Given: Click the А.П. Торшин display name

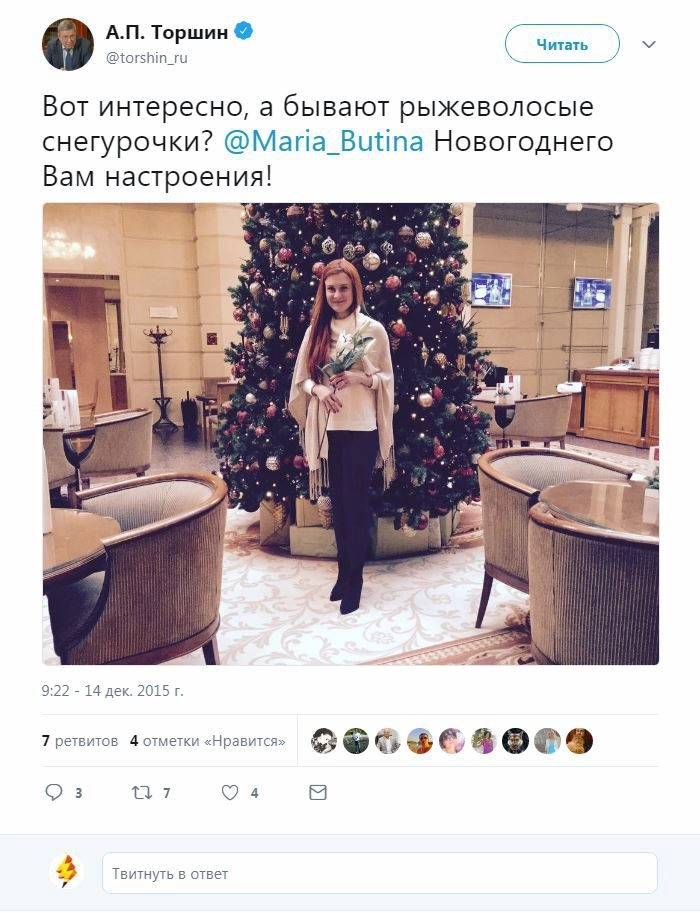Looking at the screenshot, I should (167, 31).
